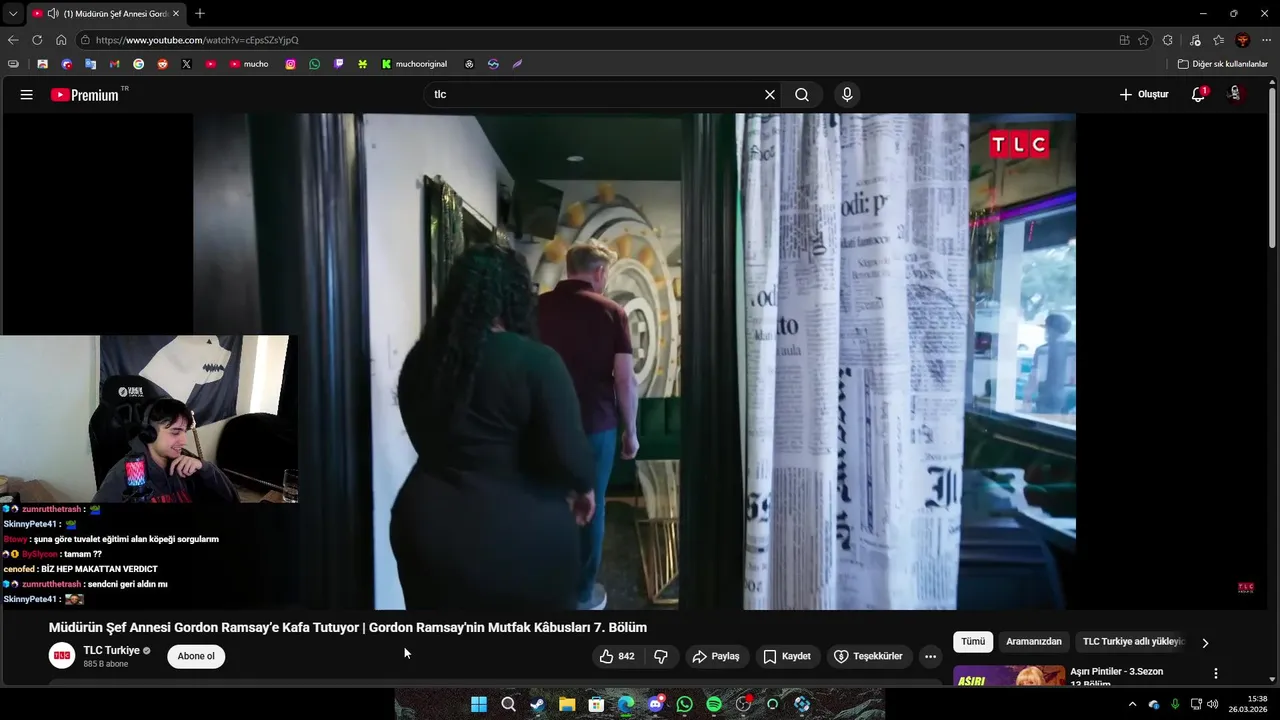Open favorites list toolbar icon
1280x720 pixels.
click(1218, 40)
